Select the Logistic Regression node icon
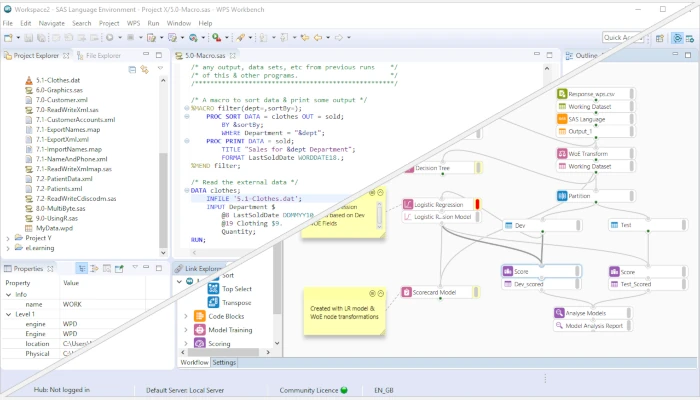Image resolution: width=700 pixels, height=400 pixels. click(x=408, y=204)
